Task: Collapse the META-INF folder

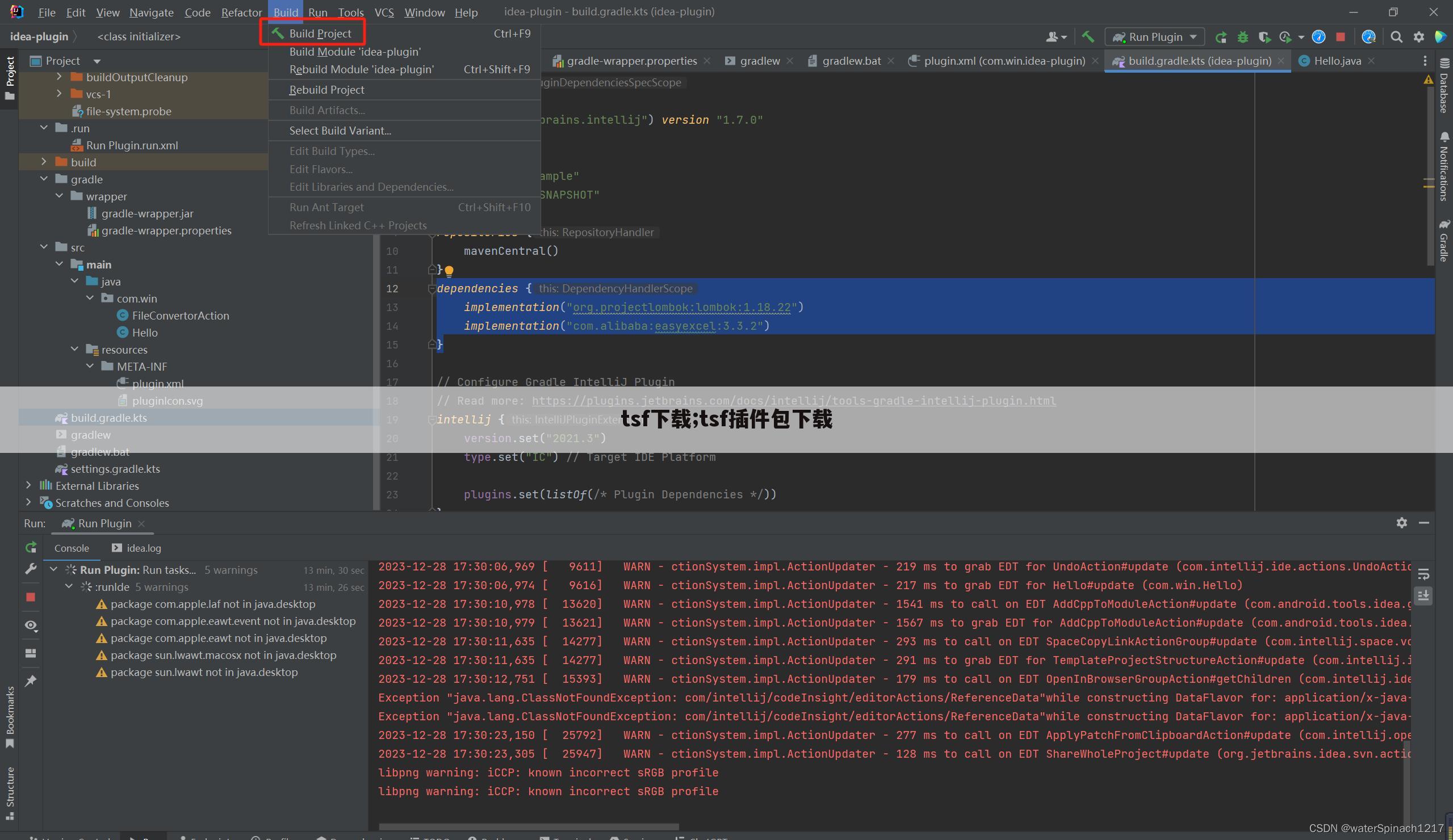Action: (90, 366)
